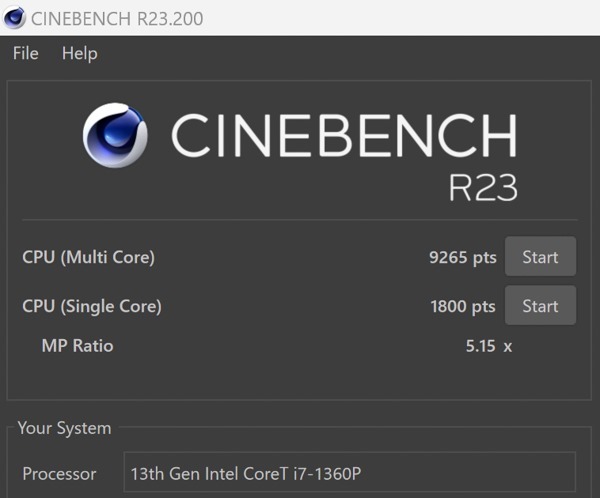
Task: Click the separator line below the logo
Action: point(300,220)
